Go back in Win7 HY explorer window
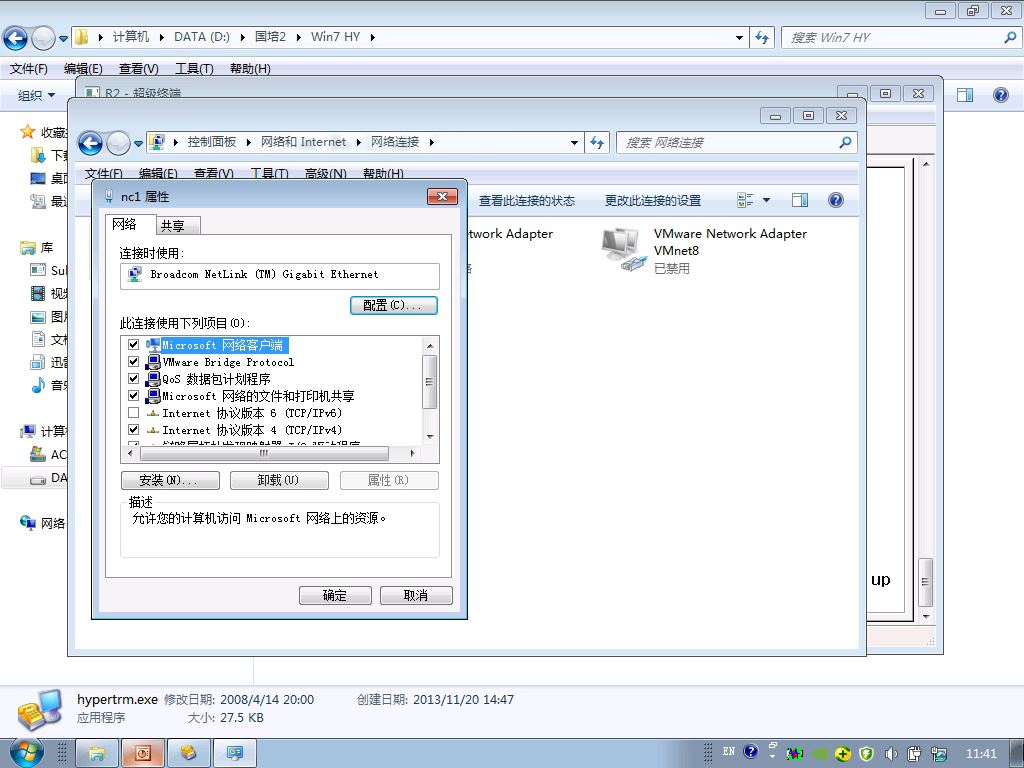 coord(16,39)
